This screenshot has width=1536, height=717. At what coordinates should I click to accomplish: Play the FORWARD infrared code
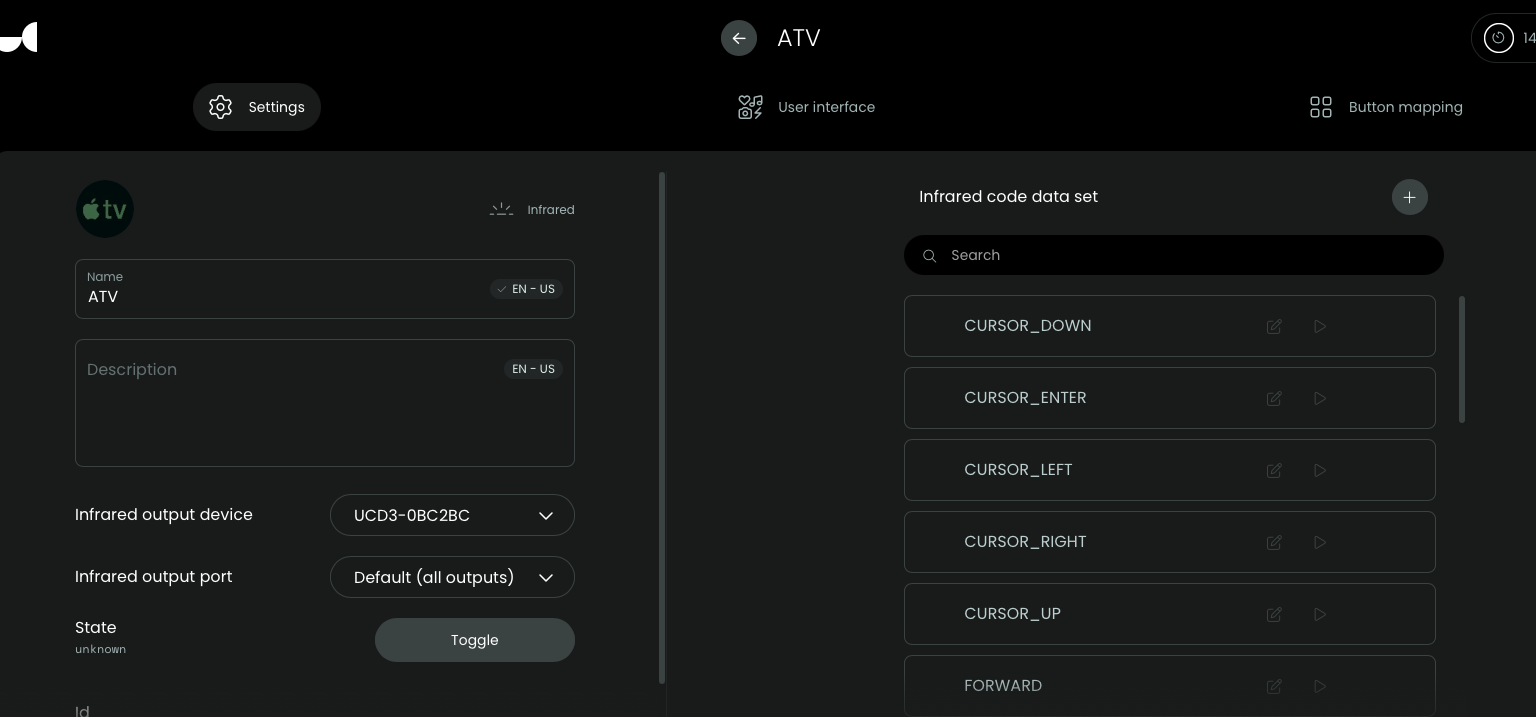(1320, 686)
